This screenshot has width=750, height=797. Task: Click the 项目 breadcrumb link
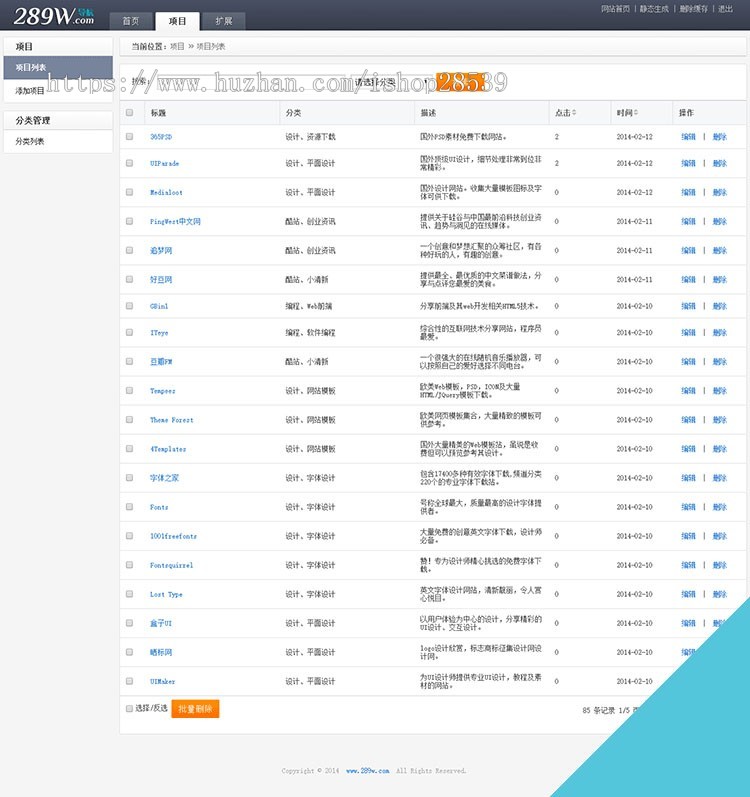pos(177,46)
